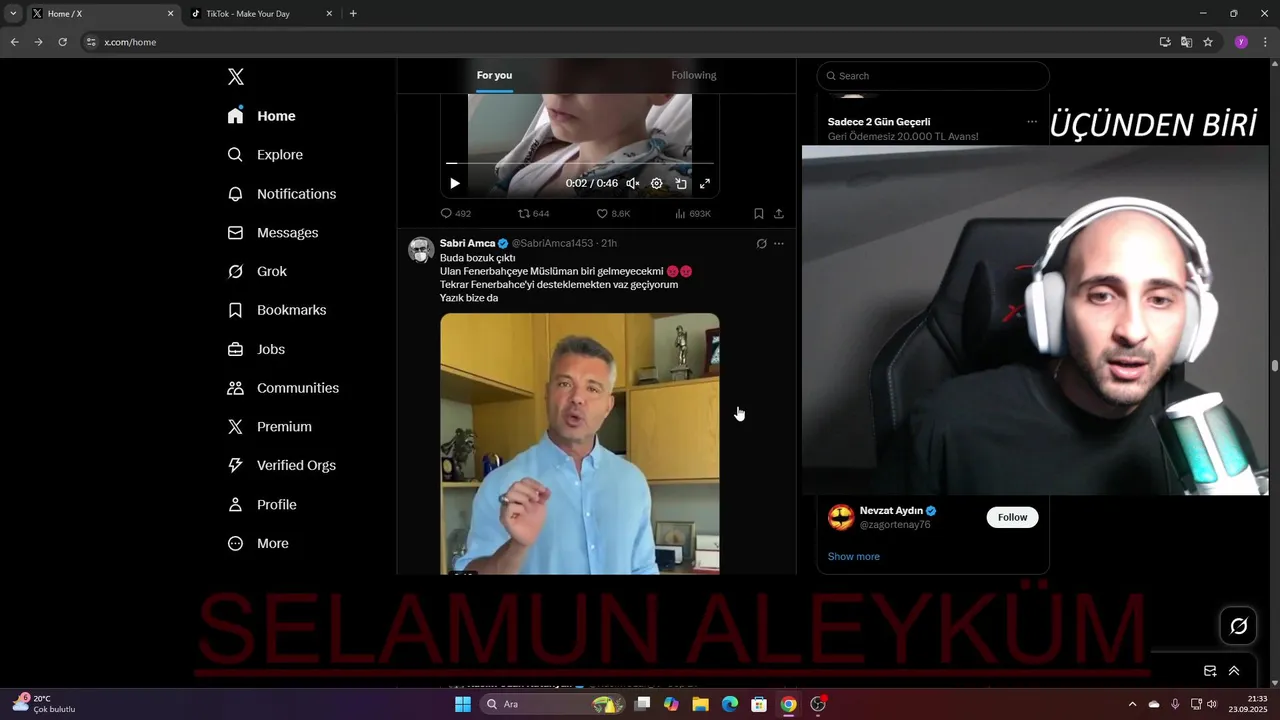Open the Jobs page
This screenshot has width=1280, height=720.
click(256, 349)
